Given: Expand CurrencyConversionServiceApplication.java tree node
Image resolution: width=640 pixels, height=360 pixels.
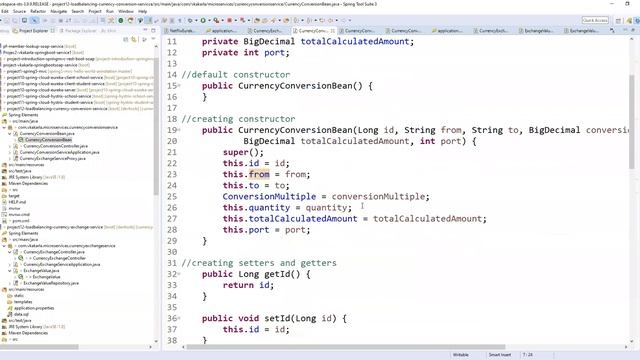Looking at the screenshot, I should point(10,152).
